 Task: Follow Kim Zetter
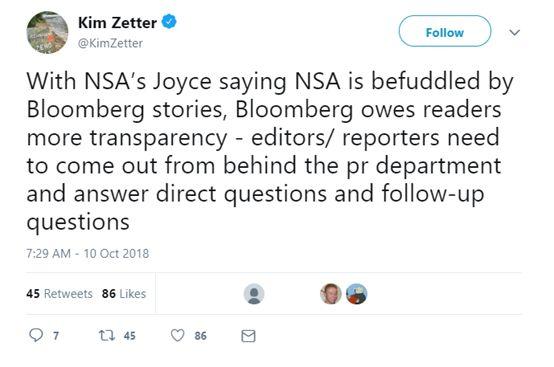[x=445, y=31]
